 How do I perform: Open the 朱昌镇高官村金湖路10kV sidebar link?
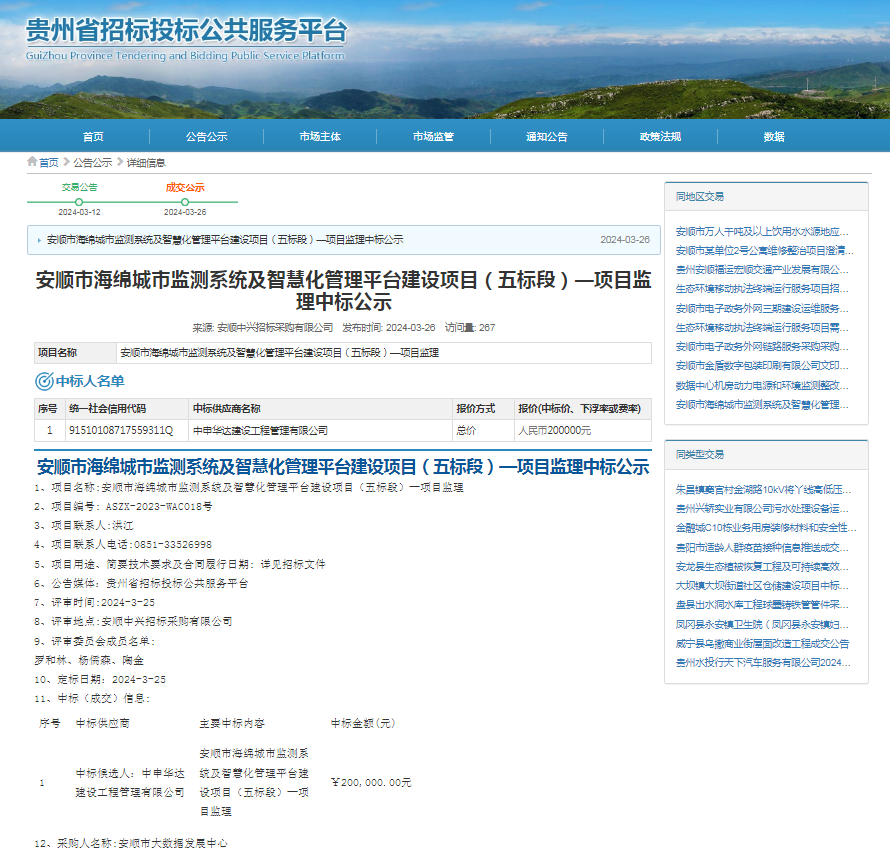pyautogui.click(x=762, y=490)
